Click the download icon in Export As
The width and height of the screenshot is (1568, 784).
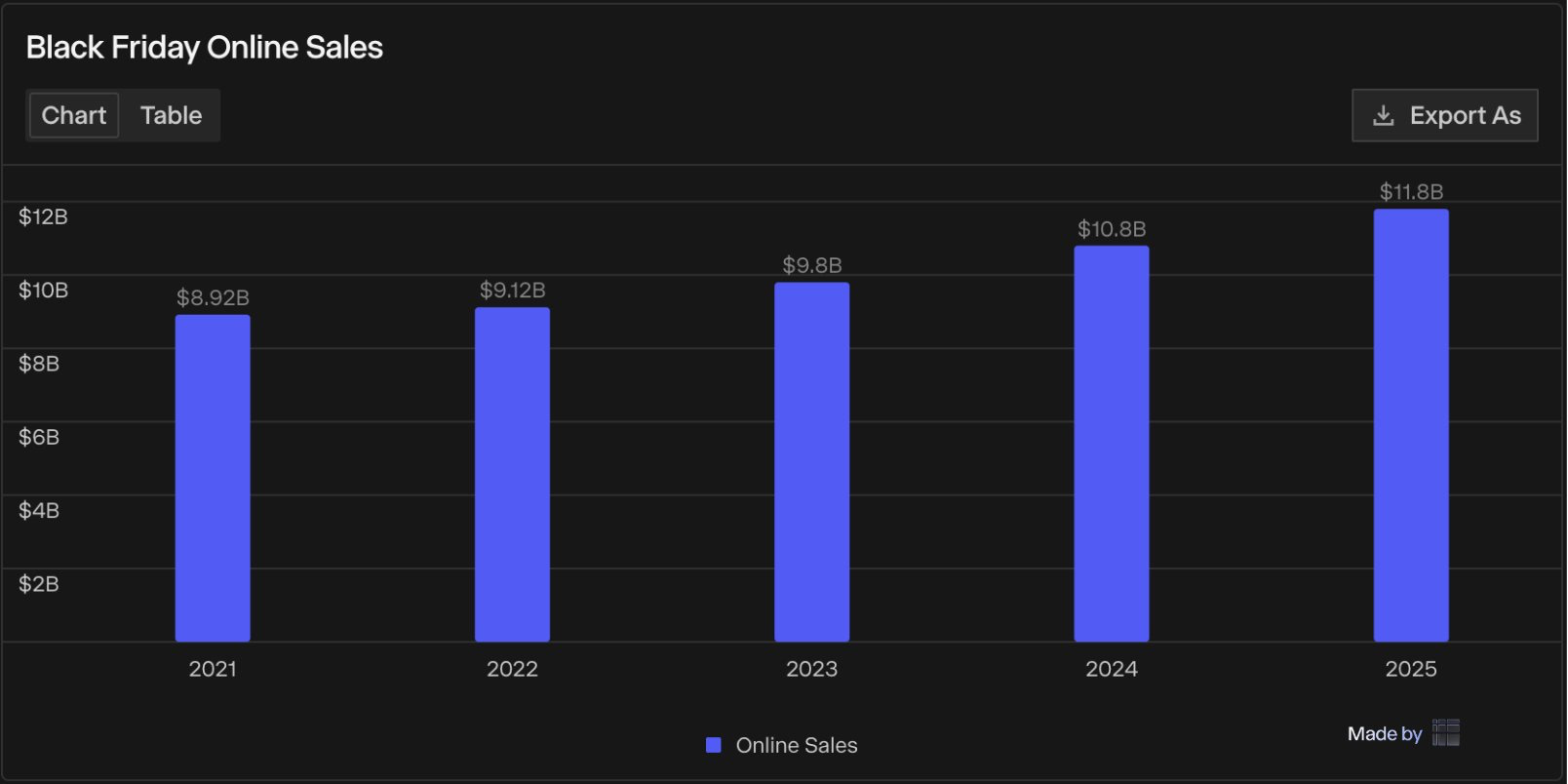[1383, 116]
